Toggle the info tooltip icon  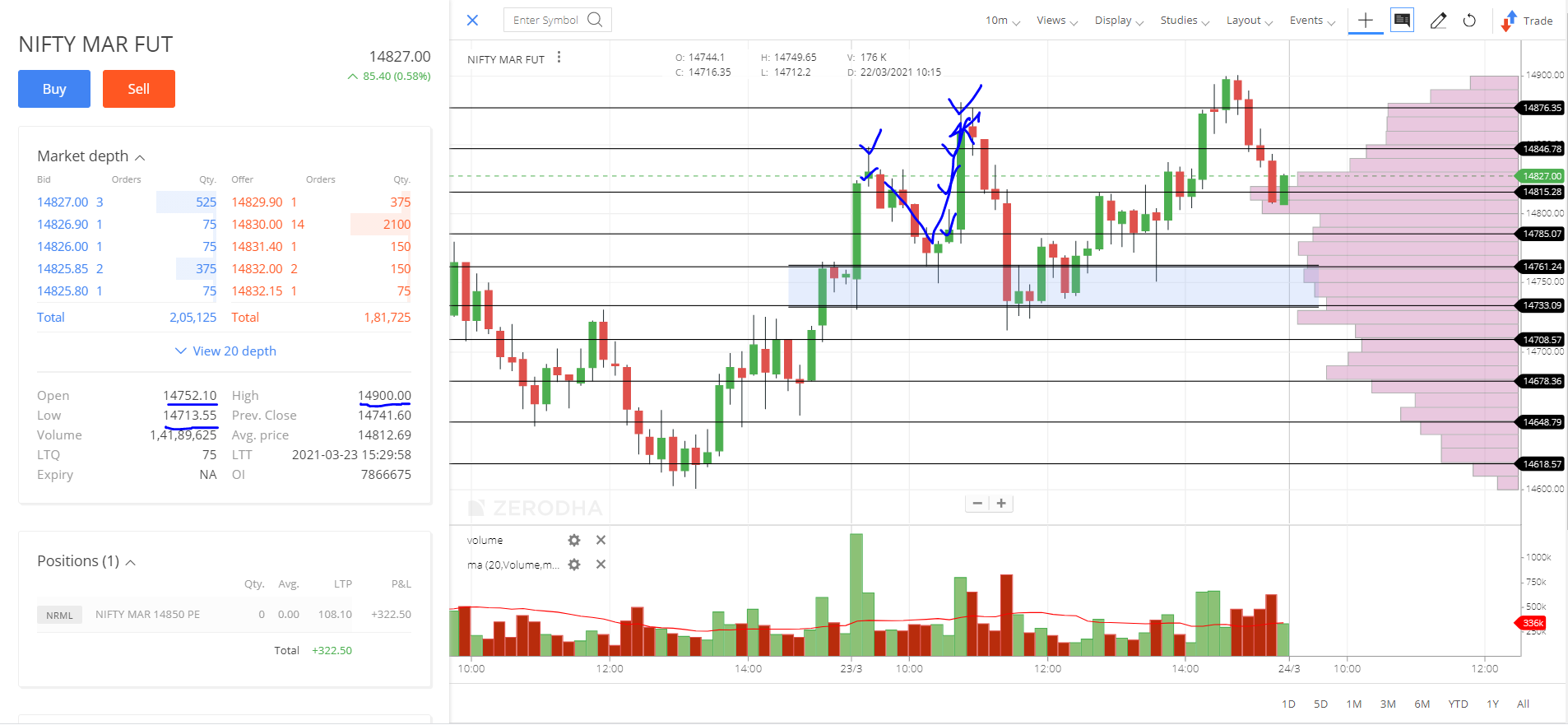point(1402,21)
